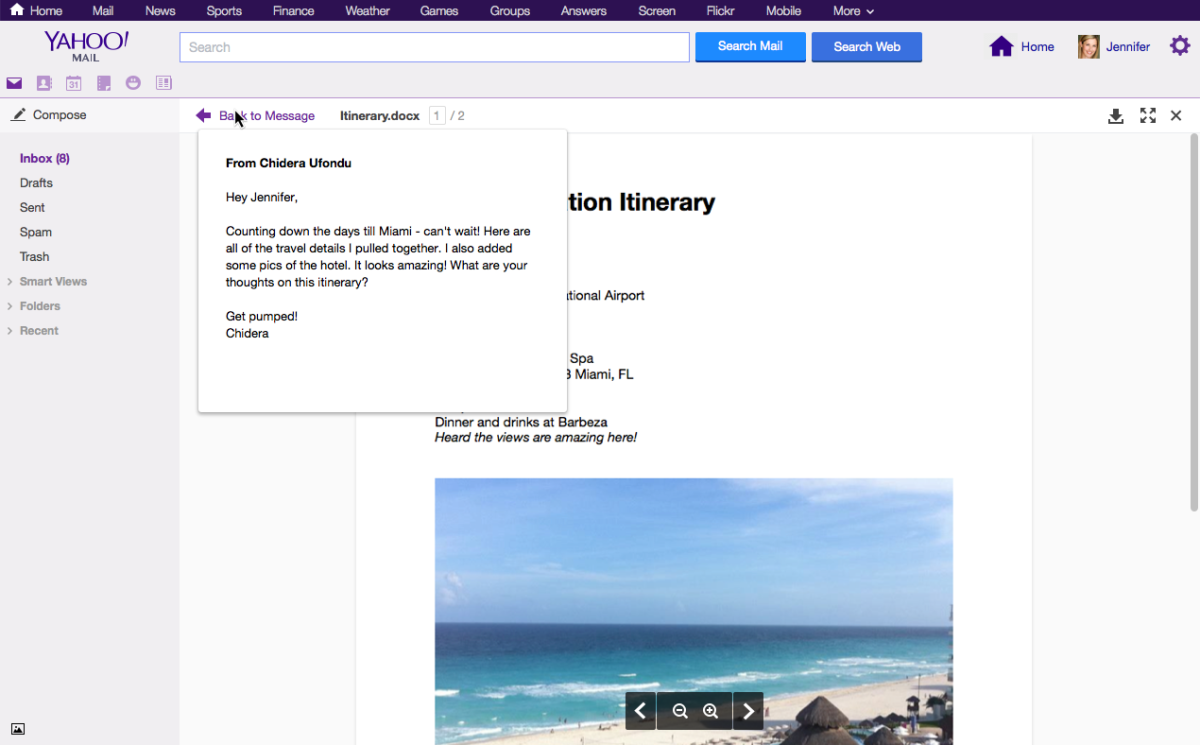
Task: Open the Sent folder
Action: 32,208
